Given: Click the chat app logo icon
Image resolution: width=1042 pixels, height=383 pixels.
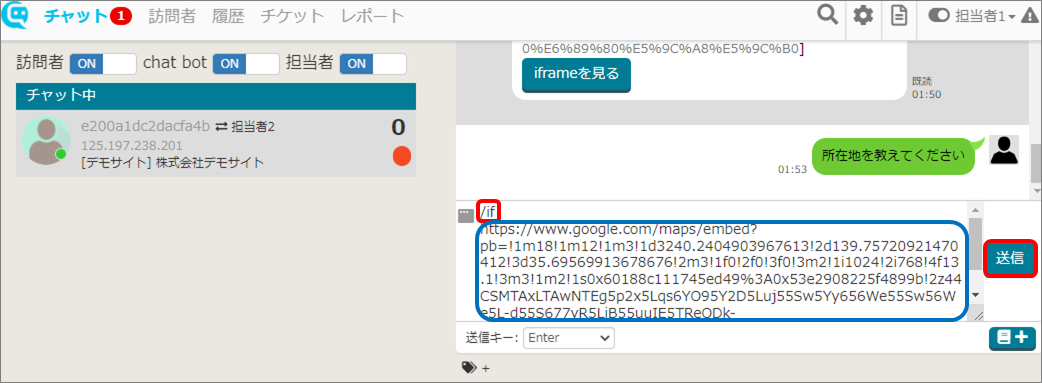Looking at the screenshot, I should pyautogui.click(x=16, y=16).
